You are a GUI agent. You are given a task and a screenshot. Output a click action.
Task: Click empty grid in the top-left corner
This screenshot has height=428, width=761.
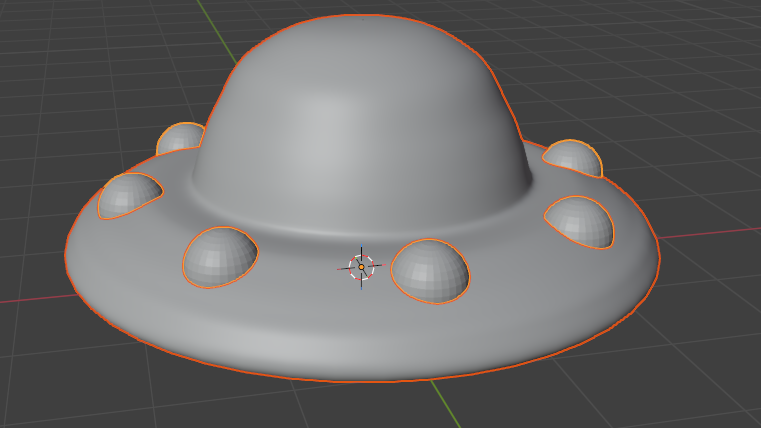(x=60, y=40)
